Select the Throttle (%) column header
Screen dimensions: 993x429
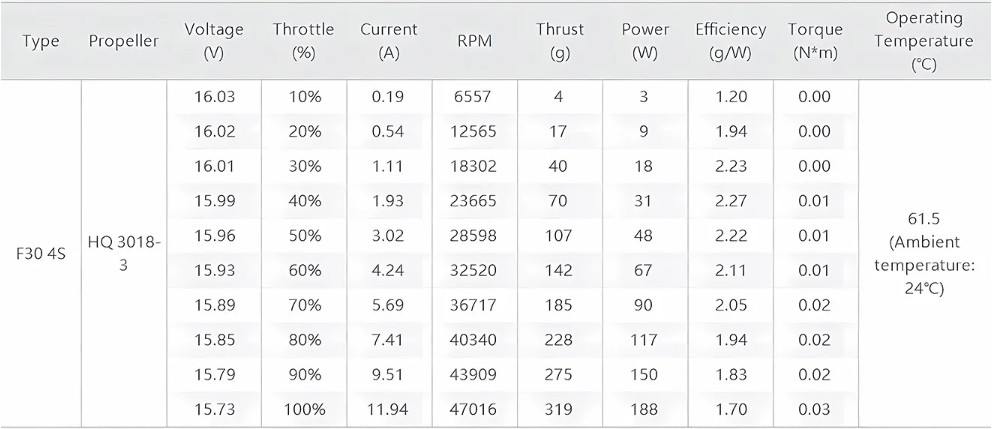303,41
